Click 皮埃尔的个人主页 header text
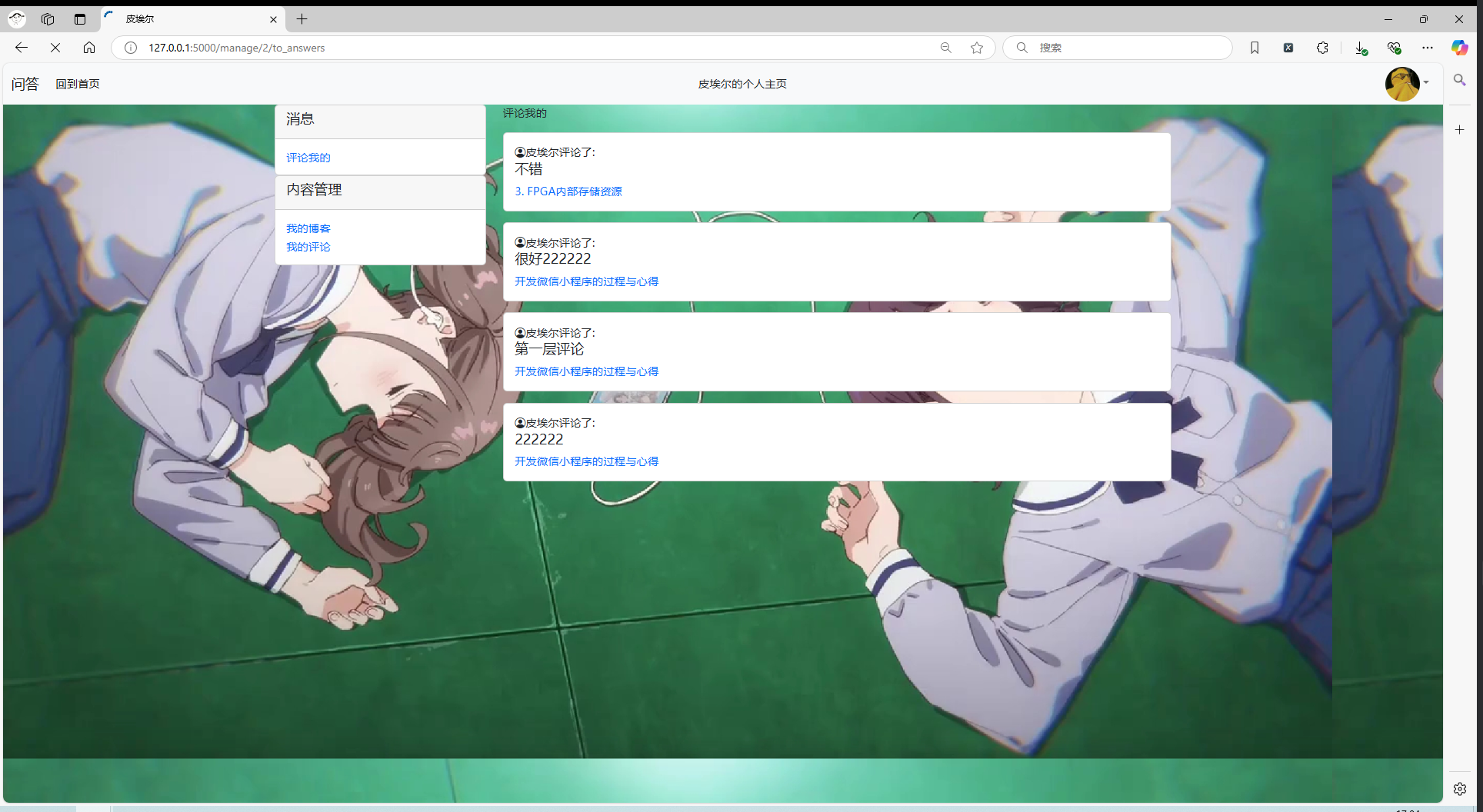Viewport: 1483px width, 812px height. 742,84
